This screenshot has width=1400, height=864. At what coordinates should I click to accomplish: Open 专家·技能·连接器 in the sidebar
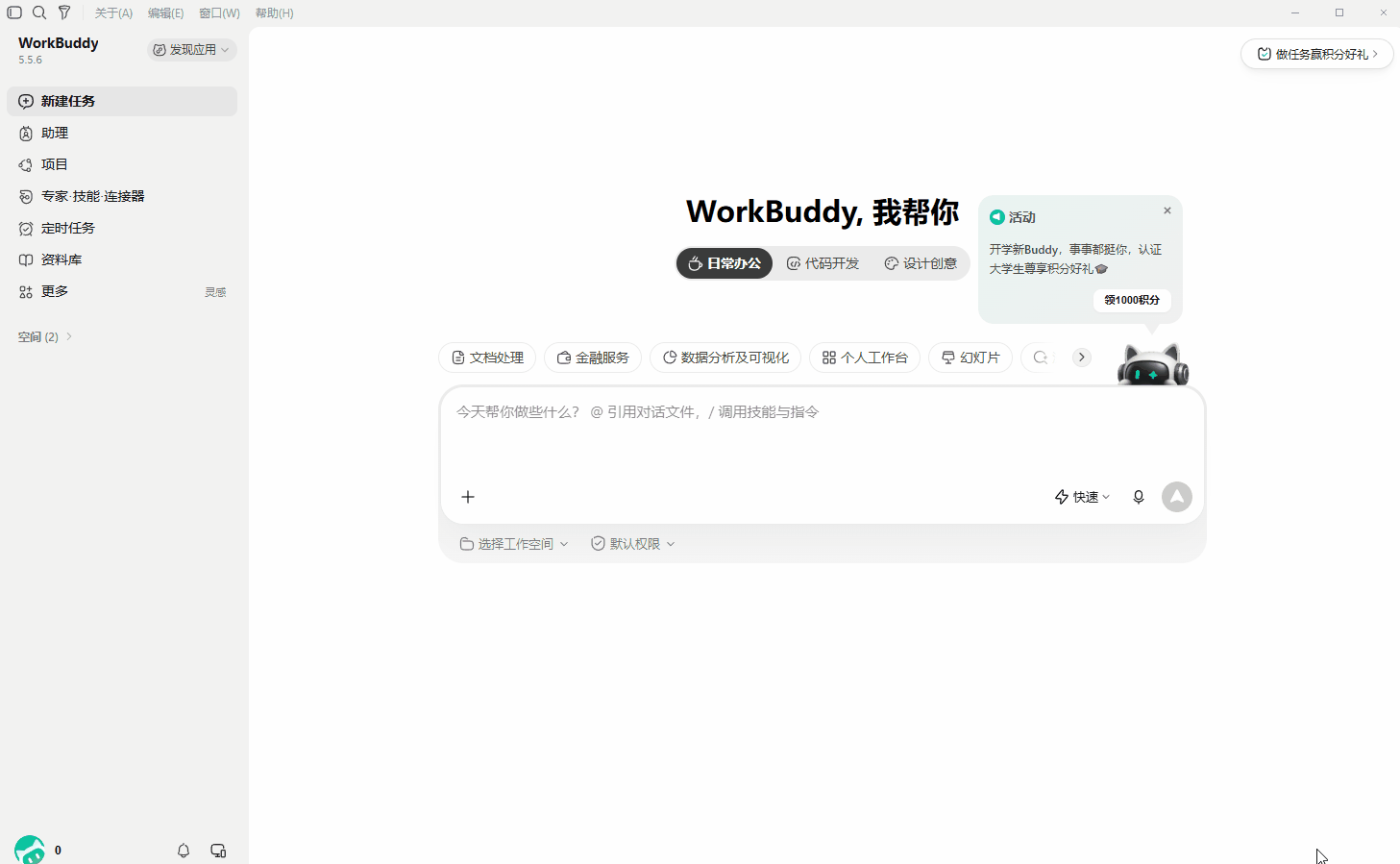[x=122, y=196]
